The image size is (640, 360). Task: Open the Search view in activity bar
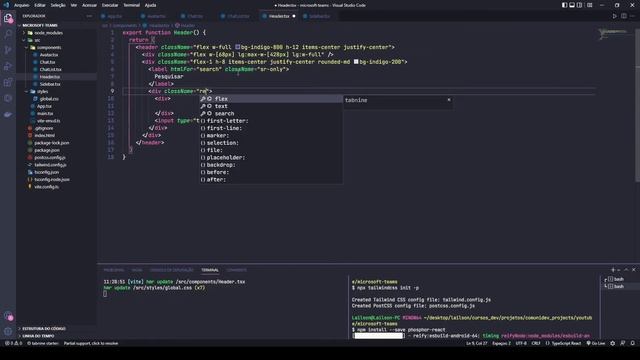pos(8,34)
